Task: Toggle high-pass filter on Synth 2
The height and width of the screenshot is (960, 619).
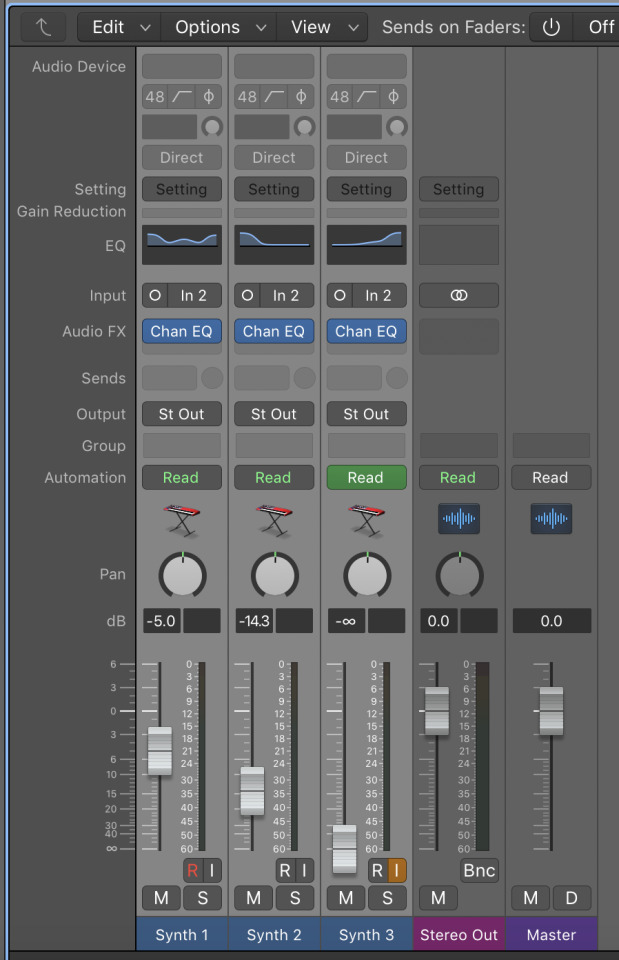Action: [x=274, y=96]
